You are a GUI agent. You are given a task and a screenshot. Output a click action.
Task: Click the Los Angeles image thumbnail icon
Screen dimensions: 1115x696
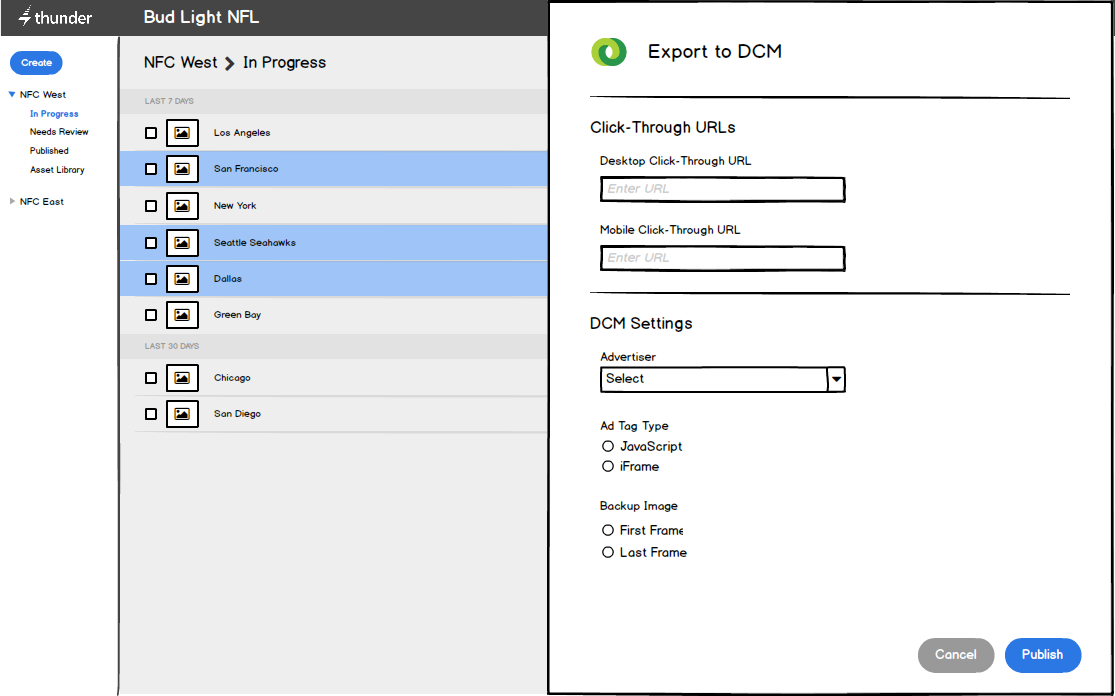[182, 133]
